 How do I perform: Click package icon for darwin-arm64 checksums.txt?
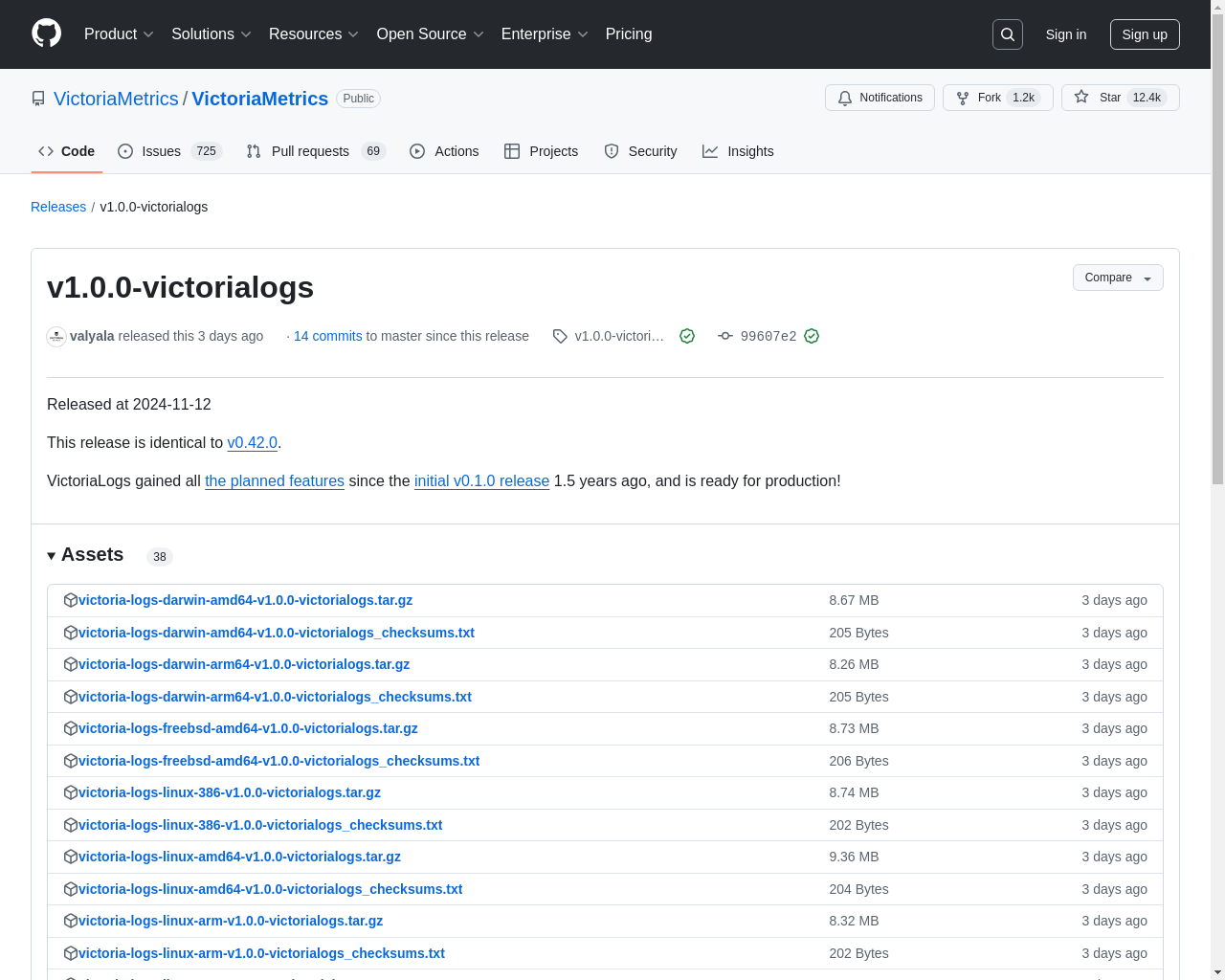point(71,697)
